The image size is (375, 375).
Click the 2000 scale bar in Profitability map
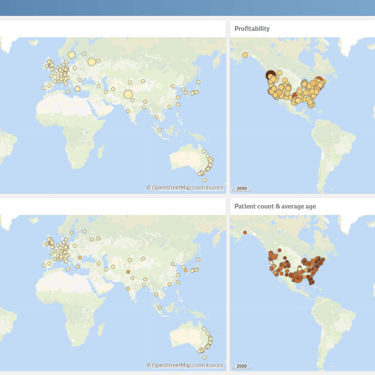(x=242, y=189)
